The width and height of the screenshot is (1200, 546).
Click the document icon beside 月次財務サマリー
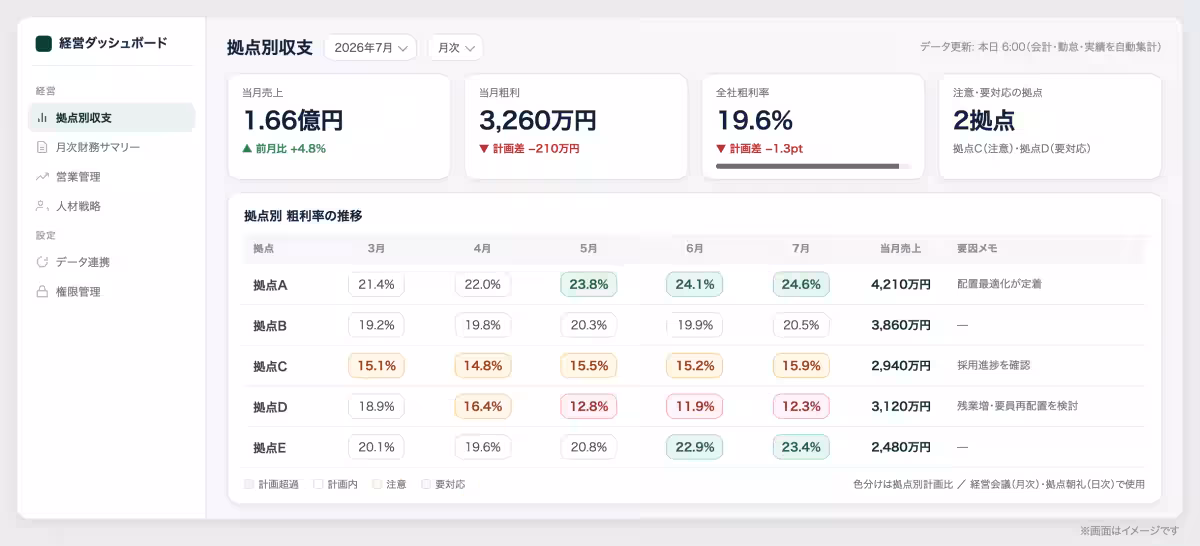click(x=42, y=147)
